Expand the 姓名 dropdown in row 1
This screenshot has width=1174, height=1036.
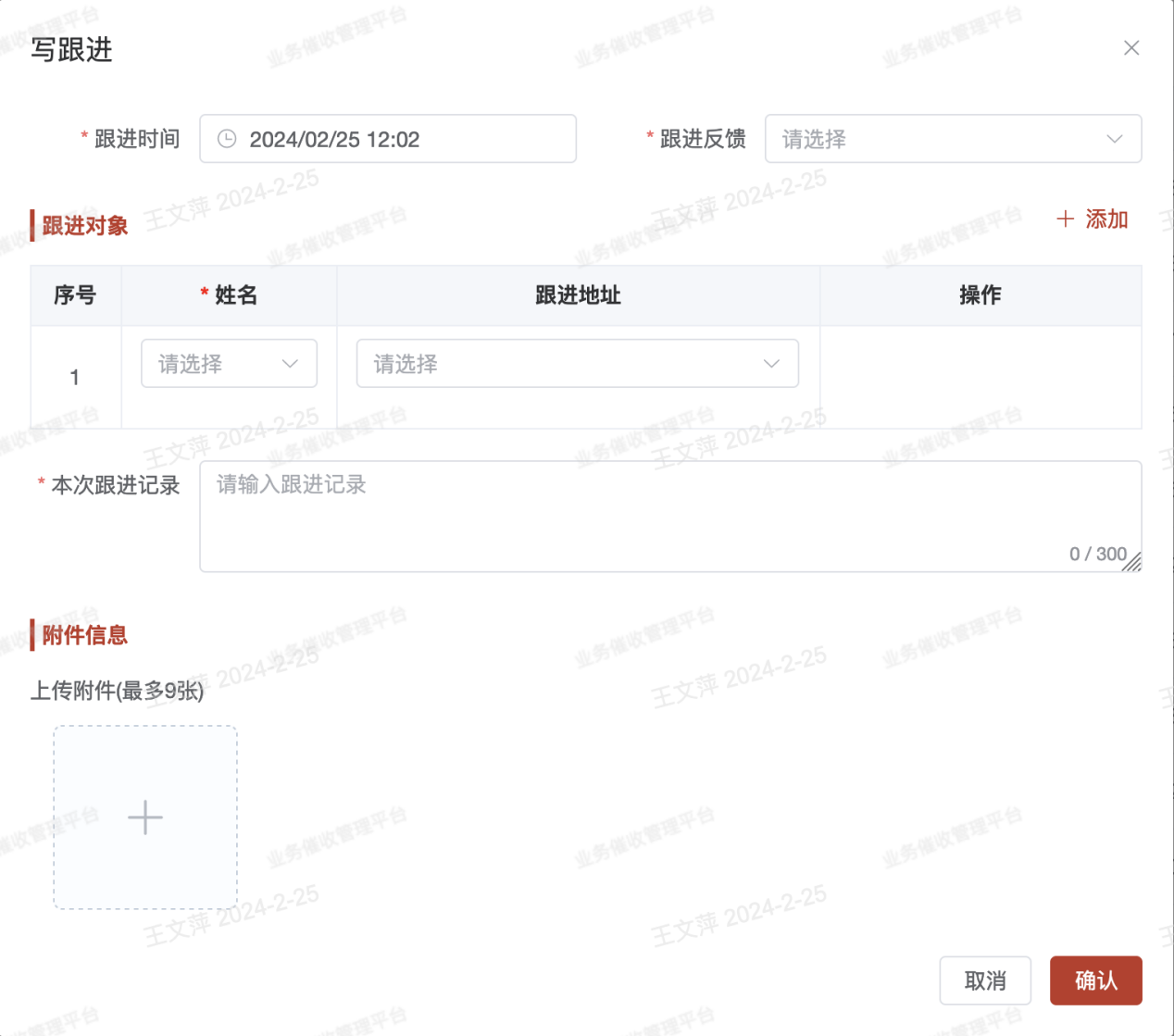tap(229, 364)
